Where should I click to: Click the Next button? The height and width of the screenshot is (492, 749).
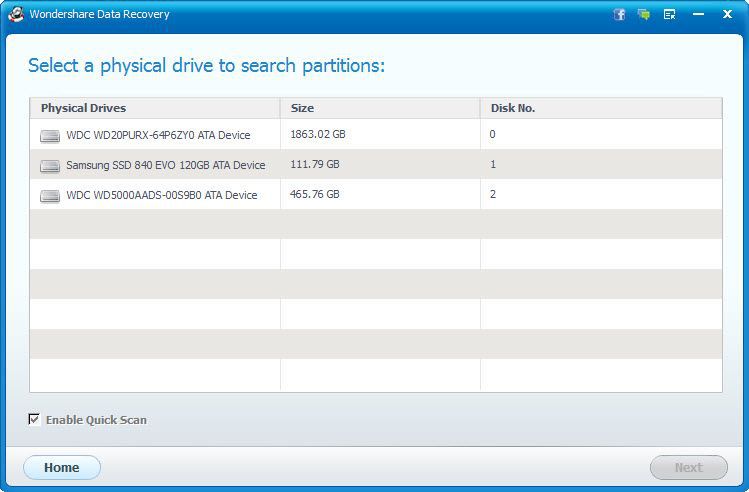pyautogui.click(x=689, y=467)
